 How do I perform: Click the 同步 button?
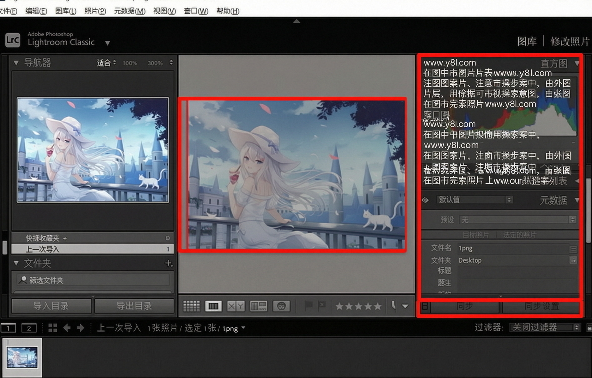tap(465, 306)
